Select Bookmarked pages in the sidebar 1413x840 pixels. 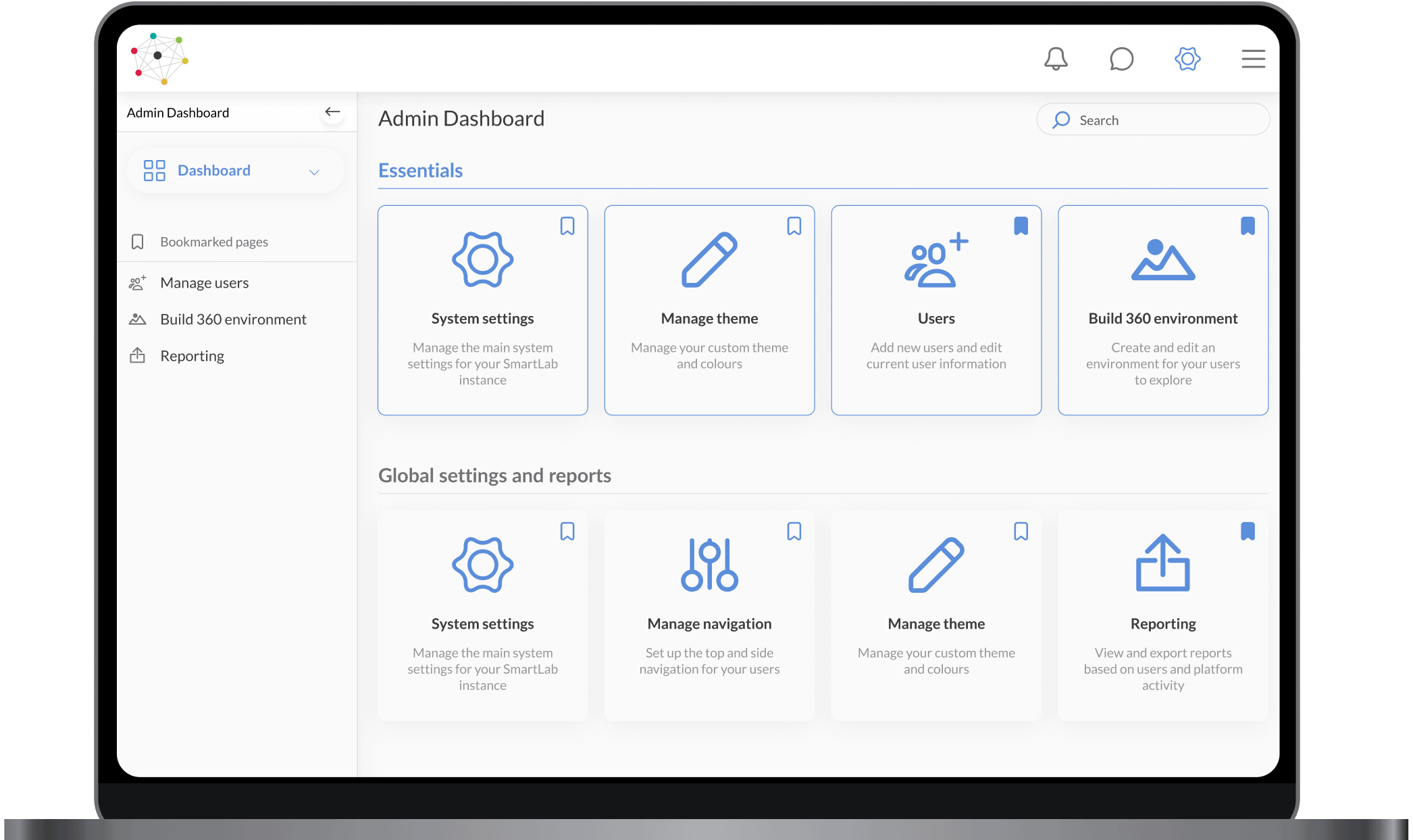click(x=213, y=241)
